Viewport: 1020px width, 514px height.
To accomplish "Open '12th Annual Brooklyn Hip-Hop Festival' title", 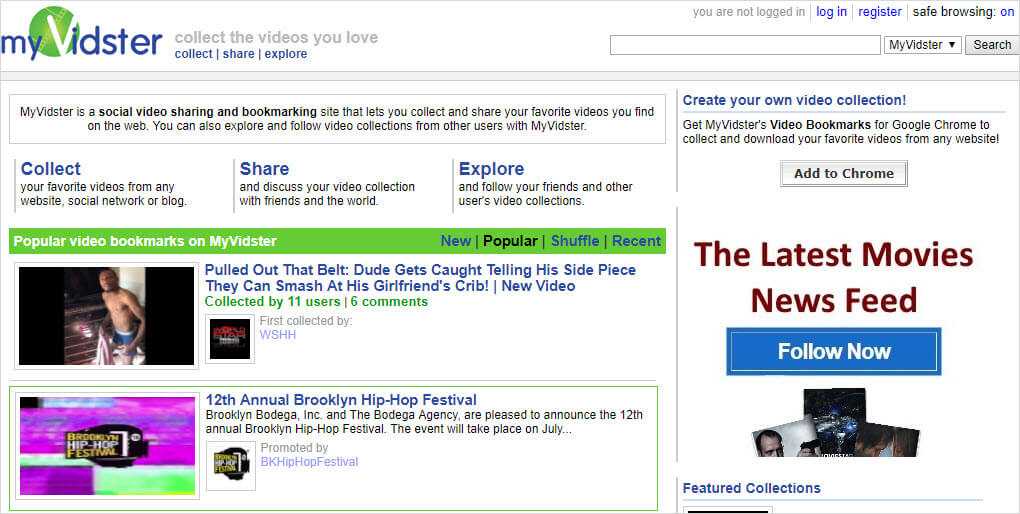I will point(341,399).
